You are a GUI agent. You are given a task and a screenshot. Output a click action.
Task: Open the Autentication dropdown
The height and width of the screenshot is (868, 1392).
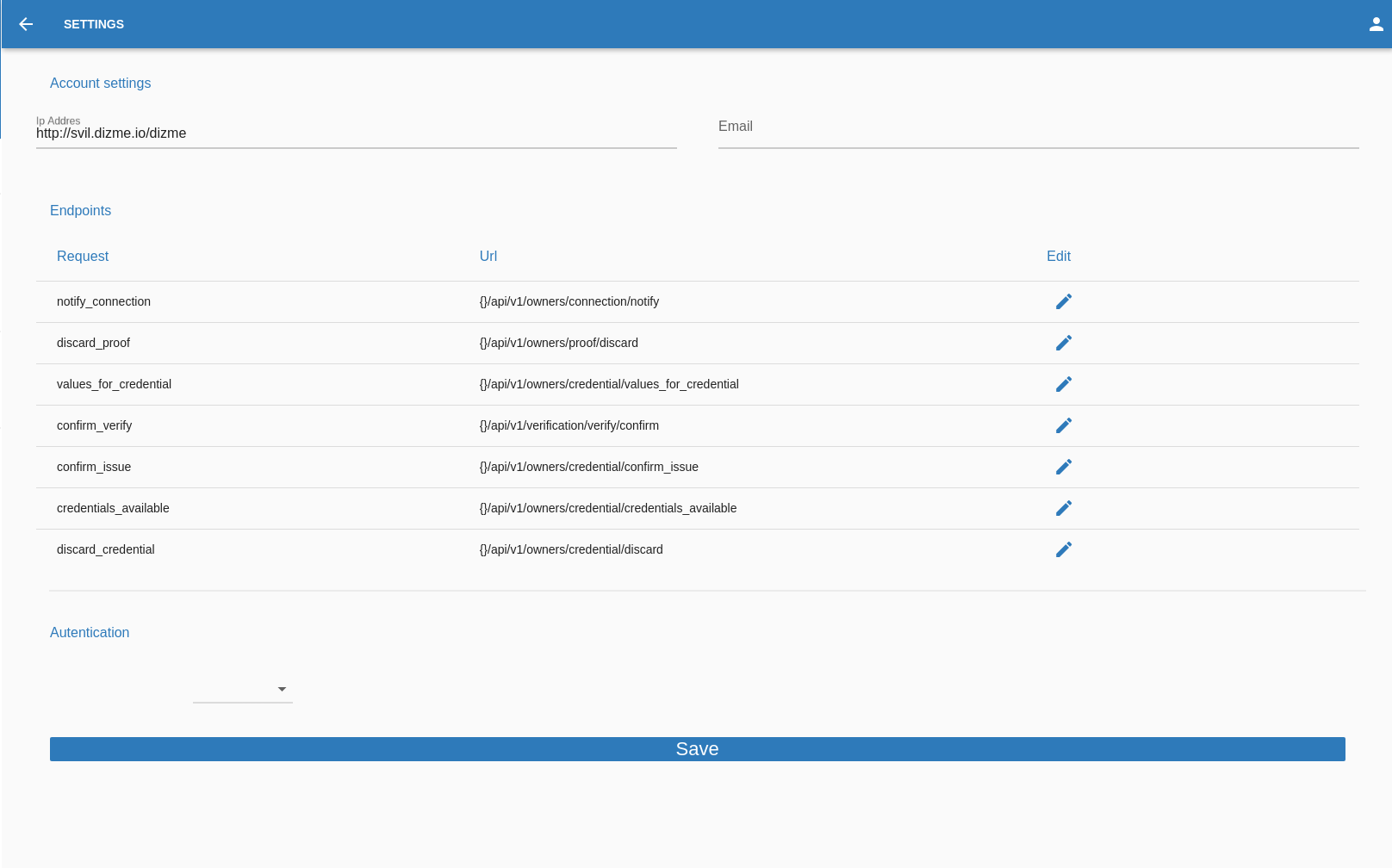tap(243, 689)
